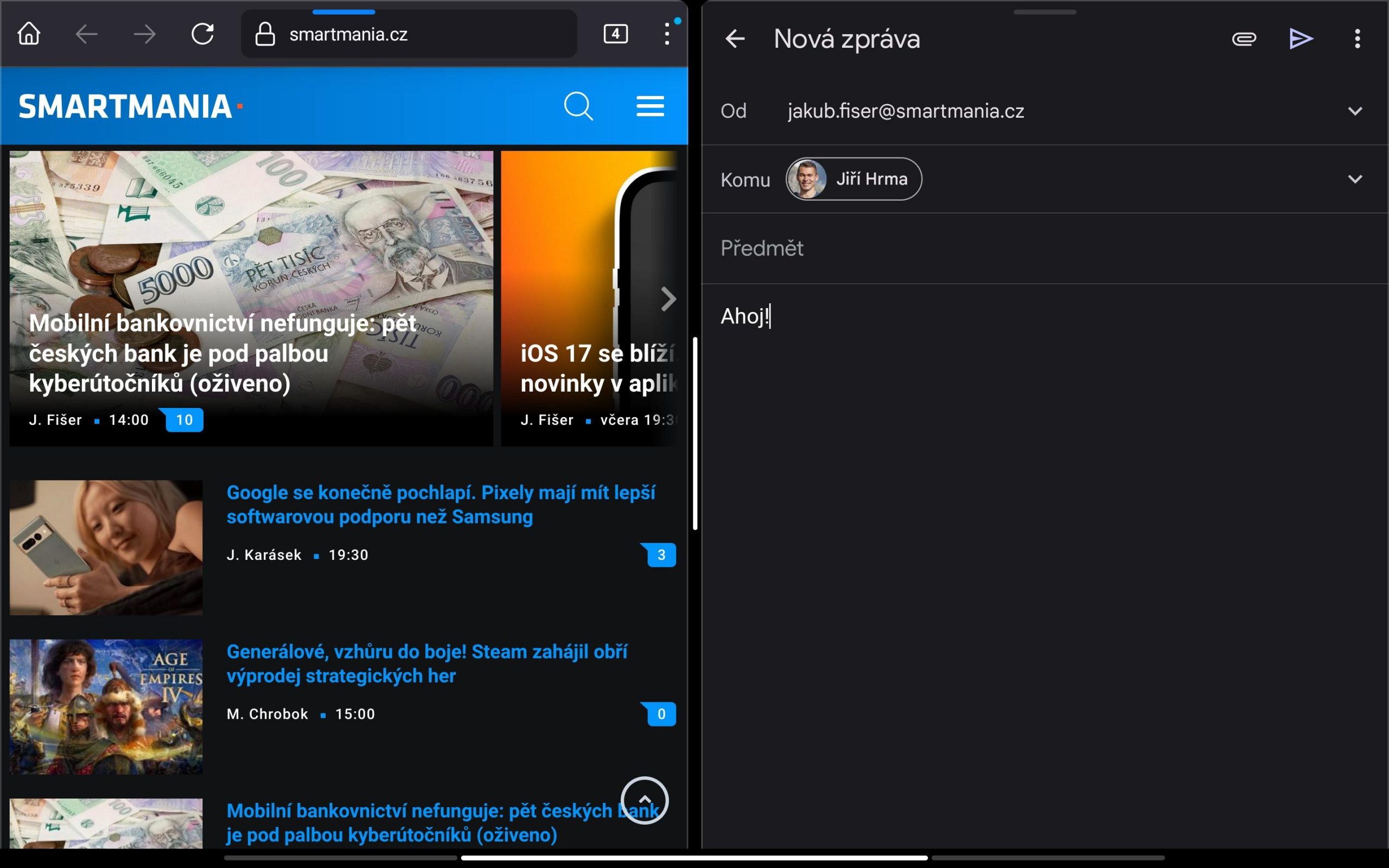Open the lower mobile banking article link
Viewport: 1389px width, 868px height.
(443, 822)
